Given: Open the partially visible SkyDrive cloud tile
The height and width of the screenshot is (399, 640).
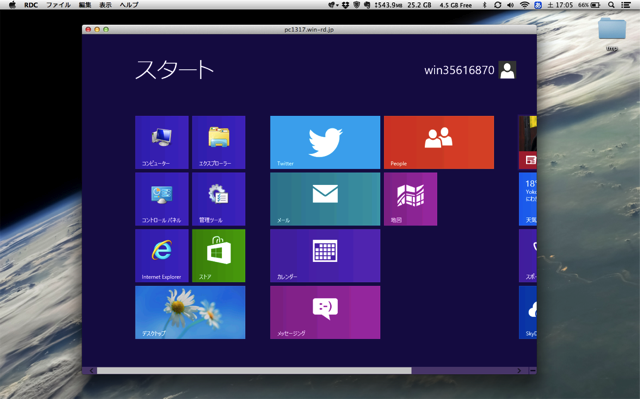Looking at the screenshot, I should [528, 312].
